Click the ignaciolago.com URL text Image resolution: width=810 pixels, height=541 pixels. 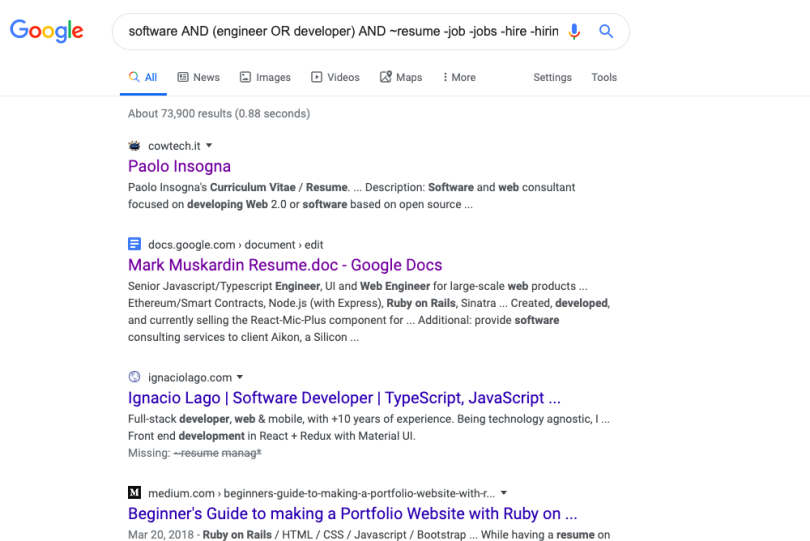point(190,377)
